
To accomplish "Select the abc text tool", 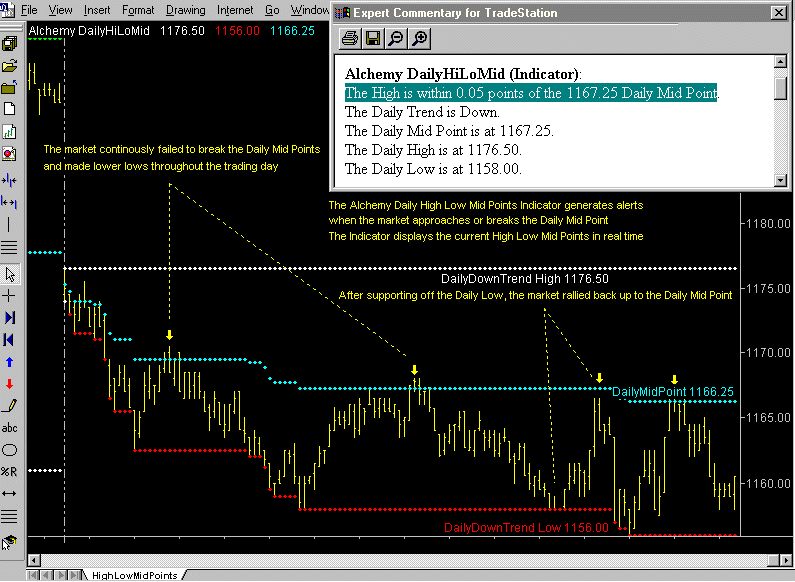I will click(x=9, y=428).
